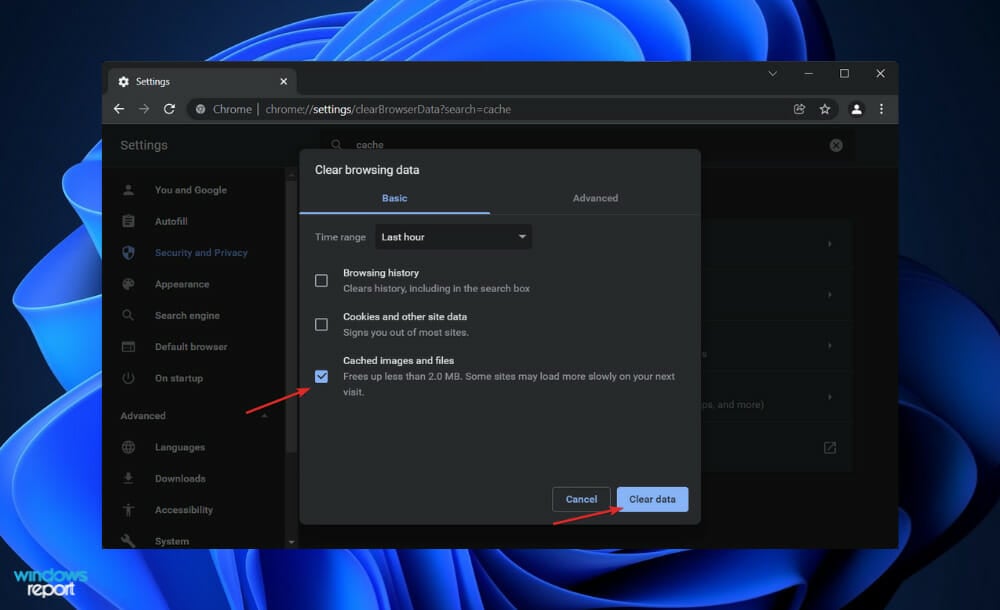Viewport: 1000px width, 610px height.
Task: Click the browser forward arrow
Action: [144, 109]
